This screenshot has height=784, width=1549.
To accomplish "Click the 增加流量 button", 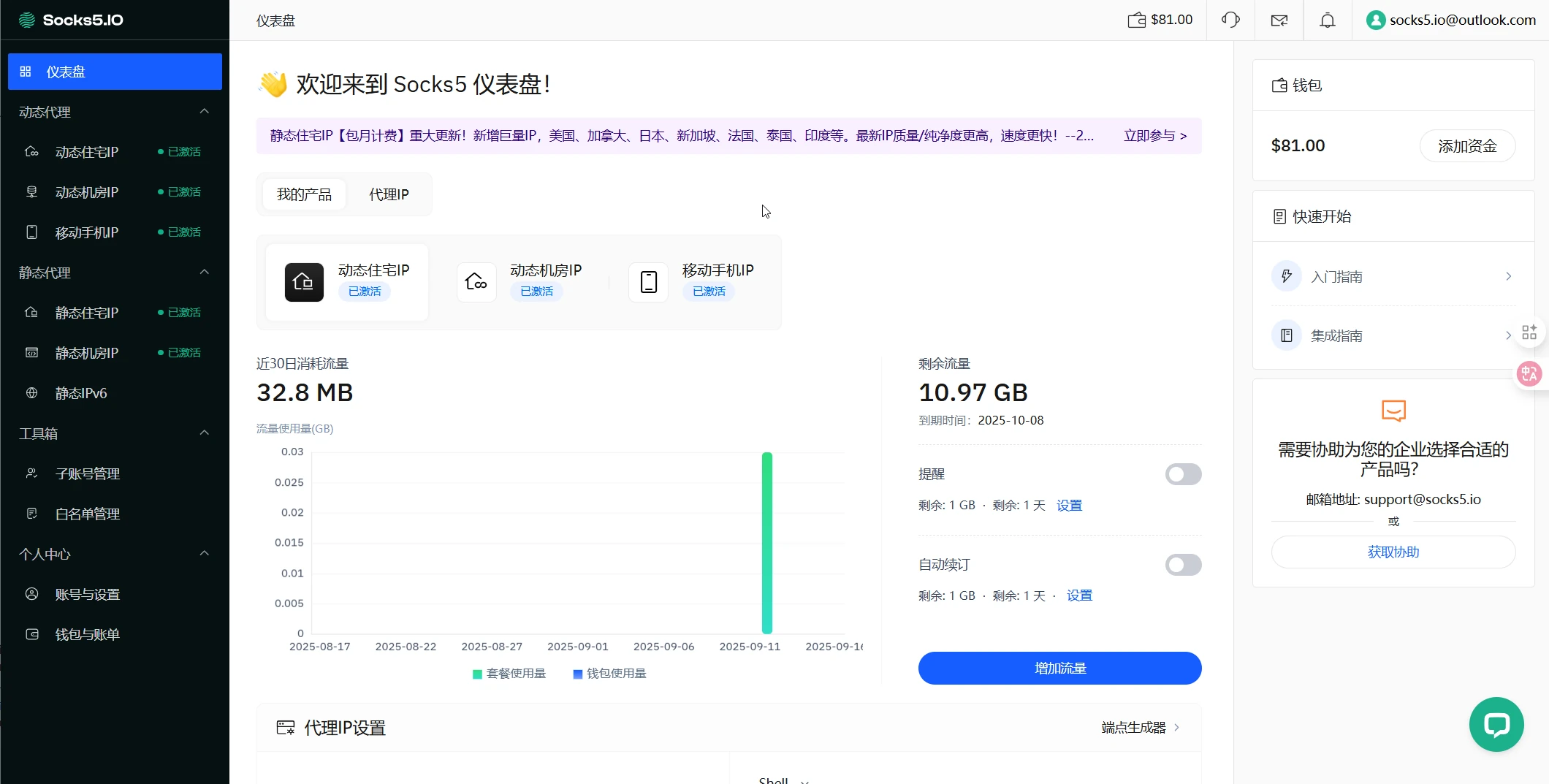I will click(1059, 669).
